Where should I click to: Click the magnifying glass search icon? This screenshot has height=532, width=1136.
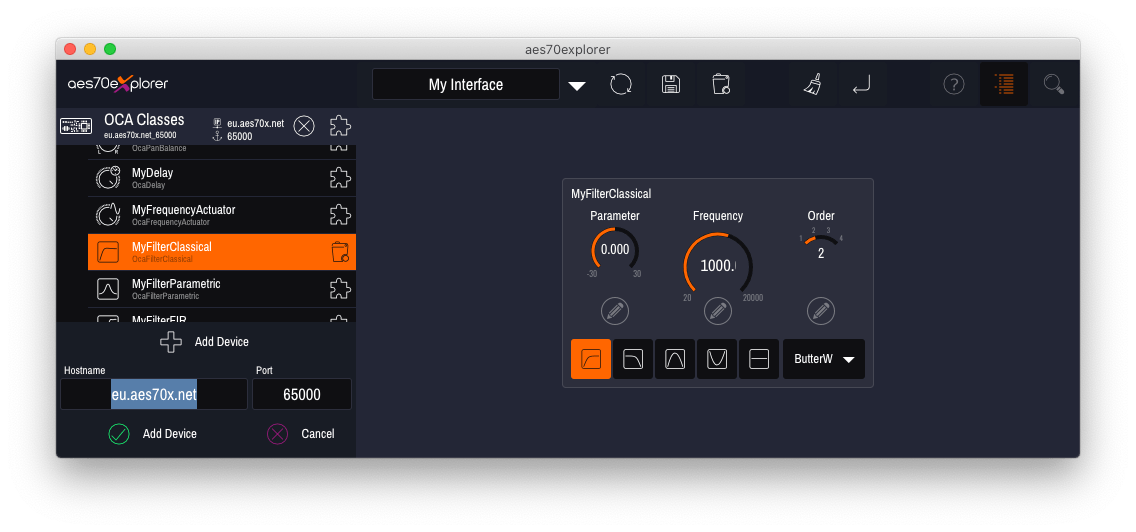pos(1053,85)
